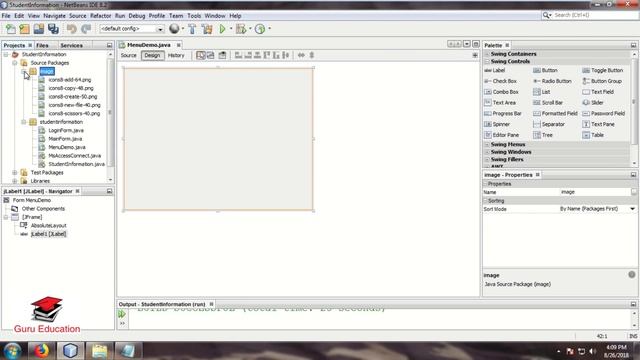This screenshot has width=640, height=360.
Task: Click the Clean and Build icon
Action: click(207, 29)
